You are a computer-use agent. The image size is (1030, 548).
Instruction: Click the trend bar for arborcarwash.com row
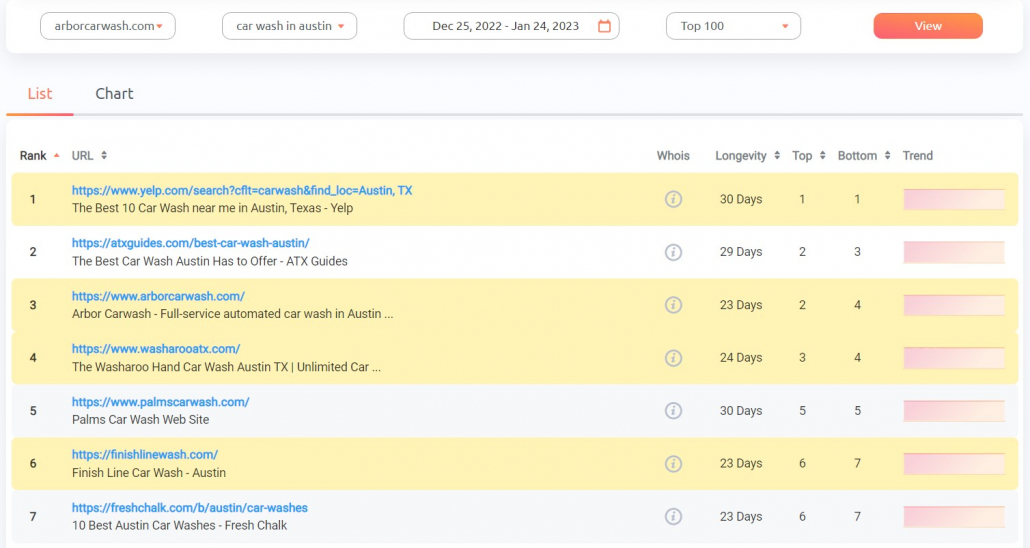[954, 305]
